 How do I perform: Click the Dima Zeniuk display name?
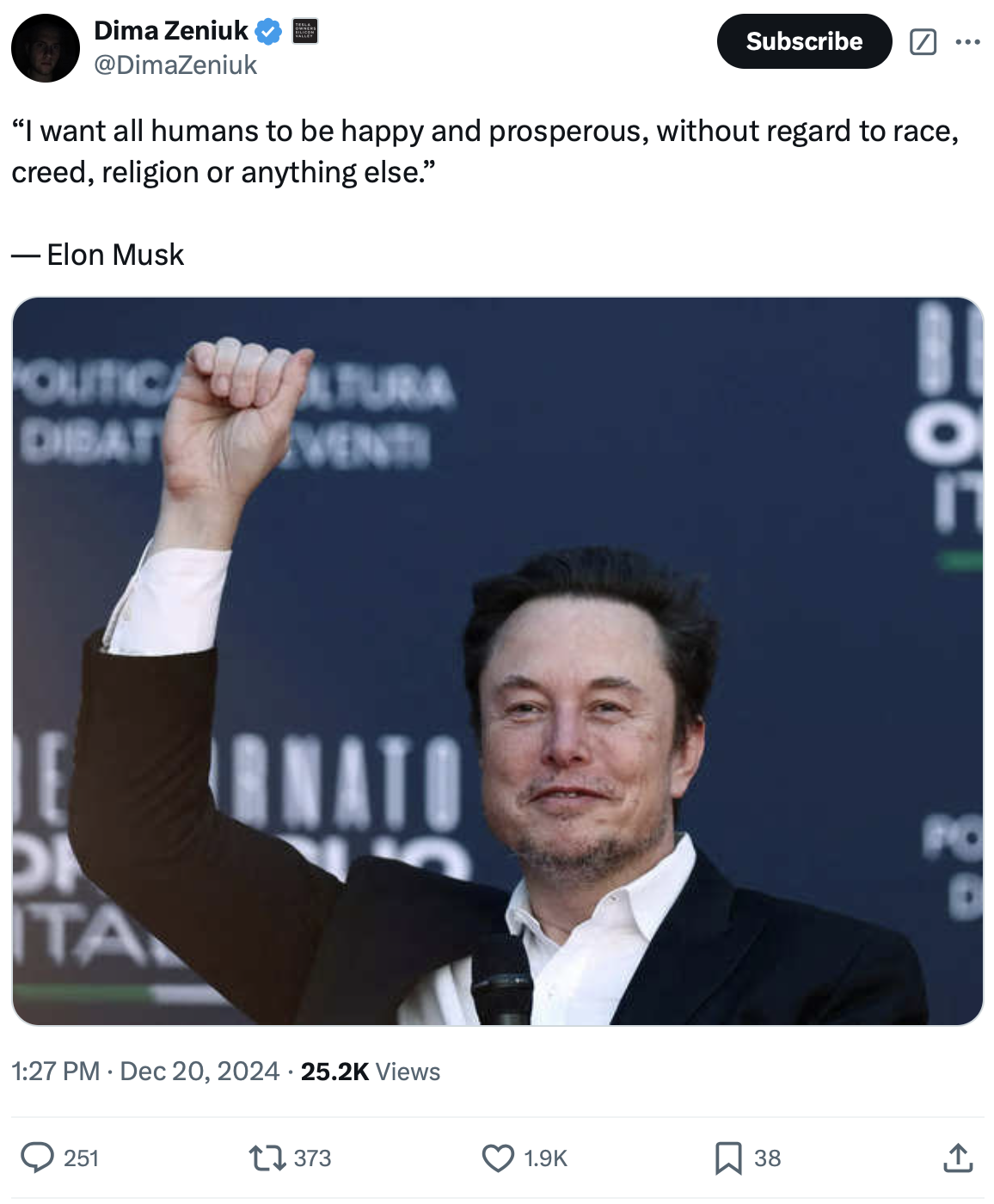(170, 31)
